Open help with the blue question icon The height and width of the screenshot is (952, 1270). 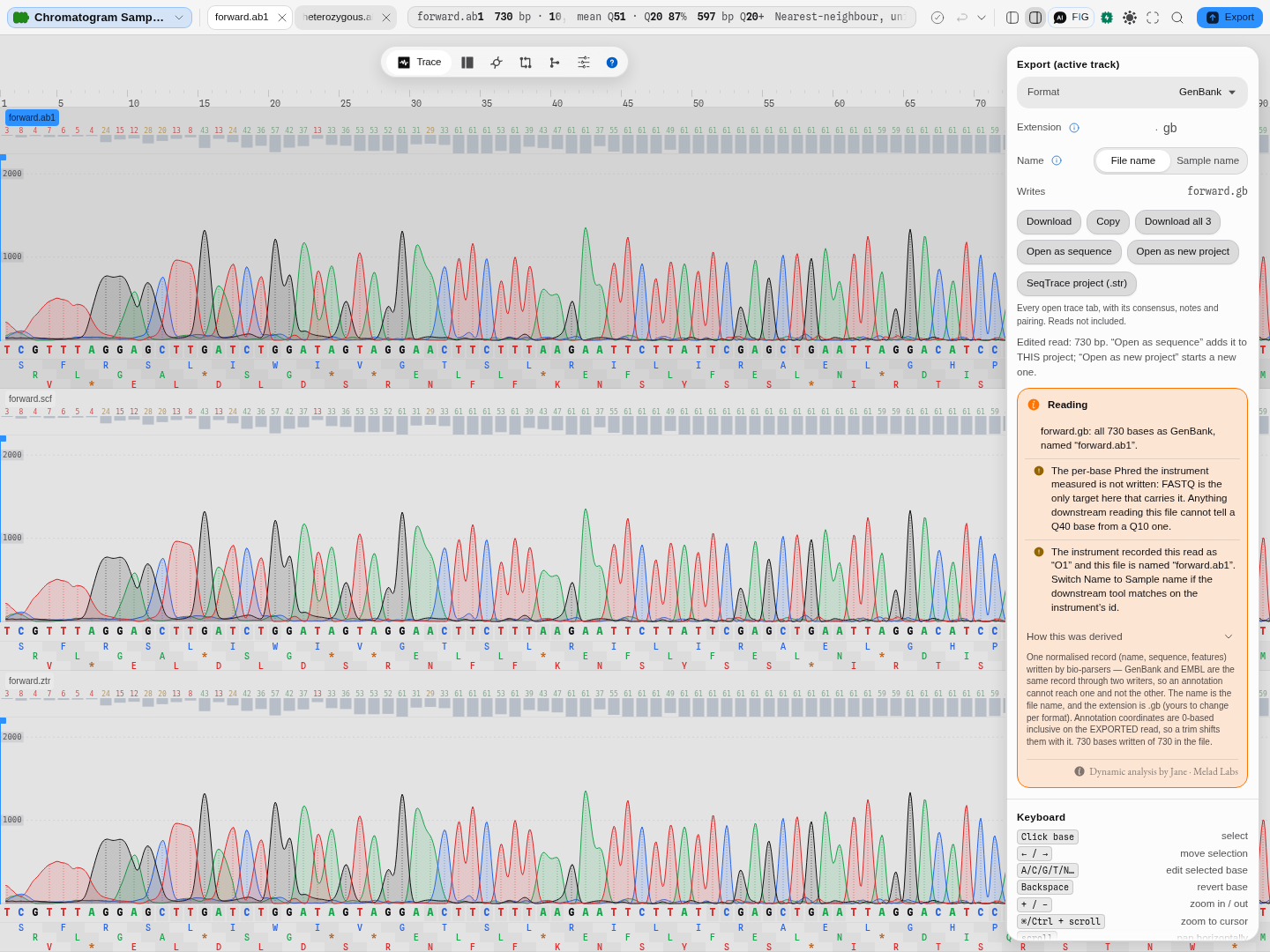[x=612, y=63]
